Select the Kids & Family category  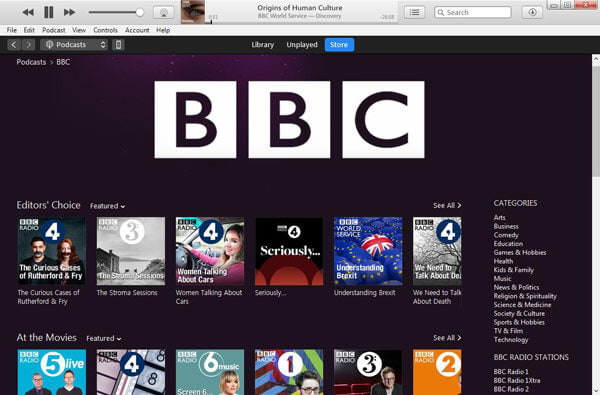point(514,270)
